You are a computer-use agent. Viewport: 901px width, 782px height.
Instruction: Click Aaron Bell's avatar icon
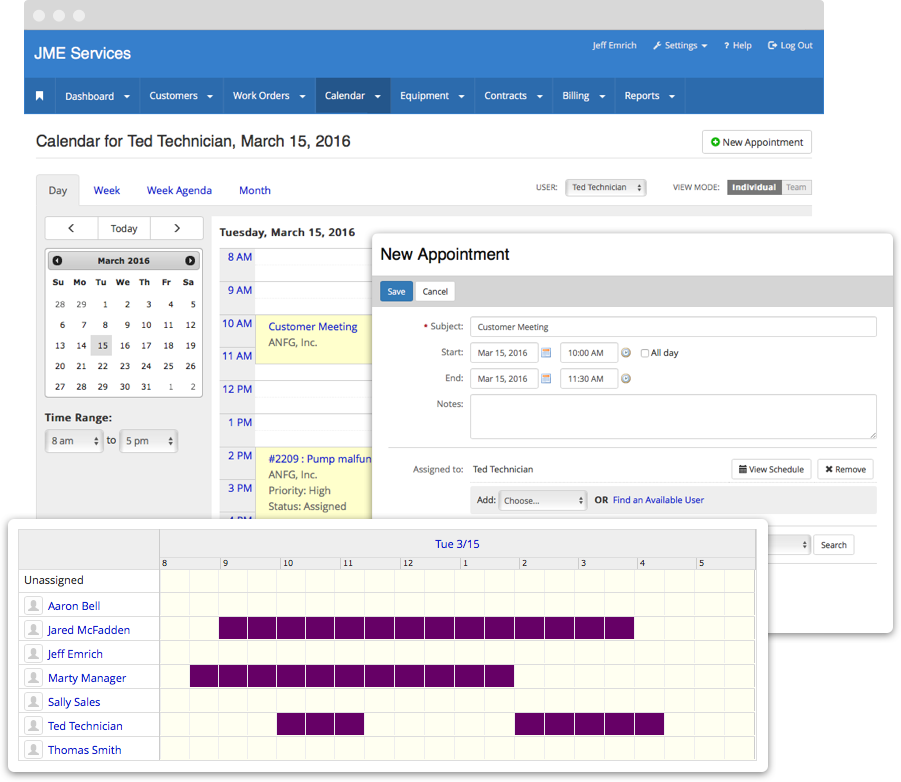point(34,606)
